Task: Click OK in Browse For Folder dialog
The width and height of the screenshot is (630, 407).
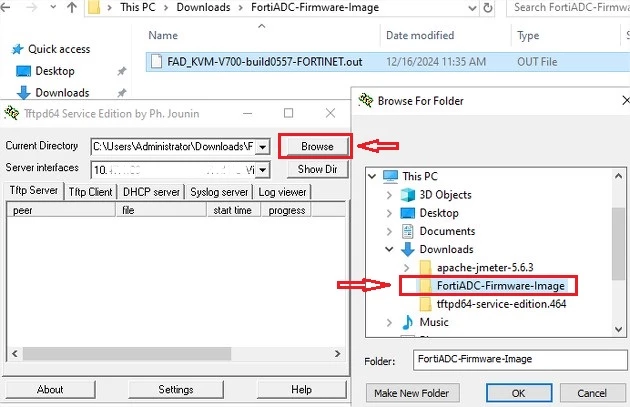Action: click(519, 393)
